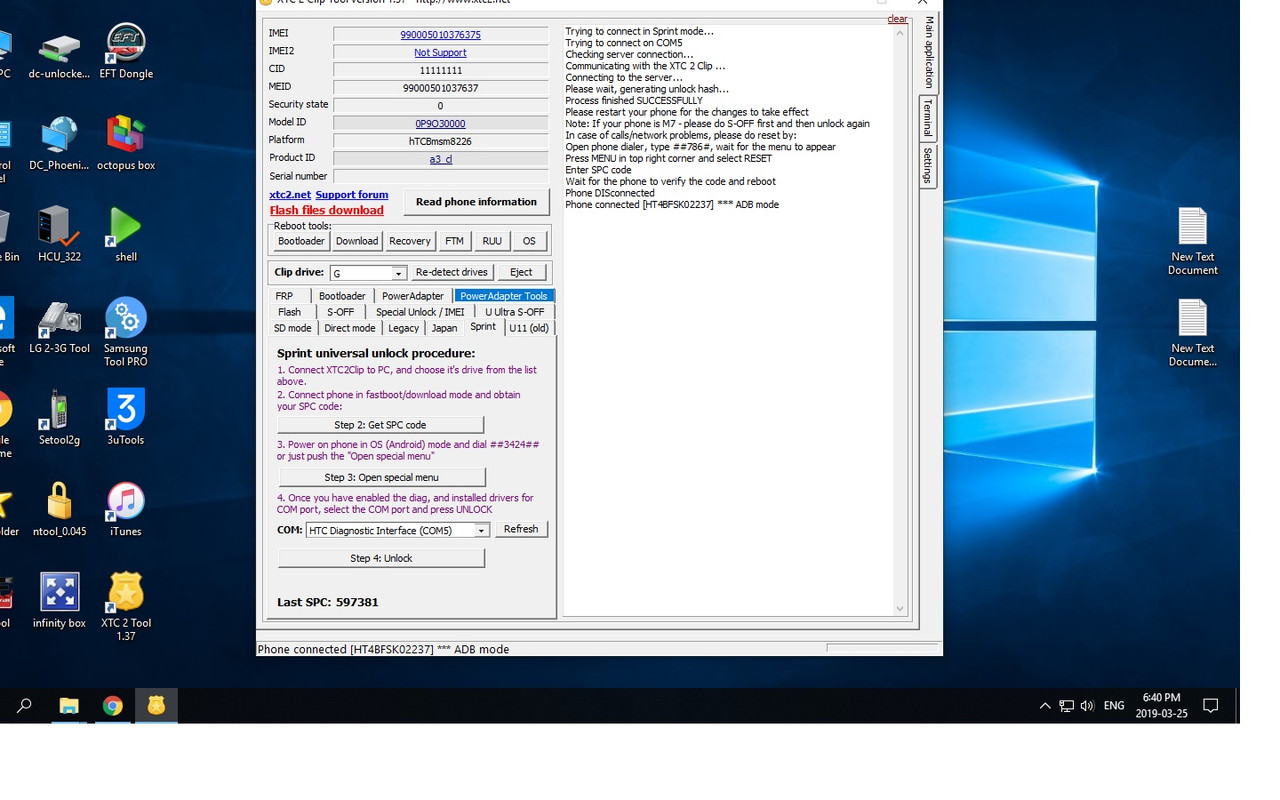The height and width of the screenshot is (800, 1280).
Task: Open the Direct mode tab
Action: pos(350,328)
